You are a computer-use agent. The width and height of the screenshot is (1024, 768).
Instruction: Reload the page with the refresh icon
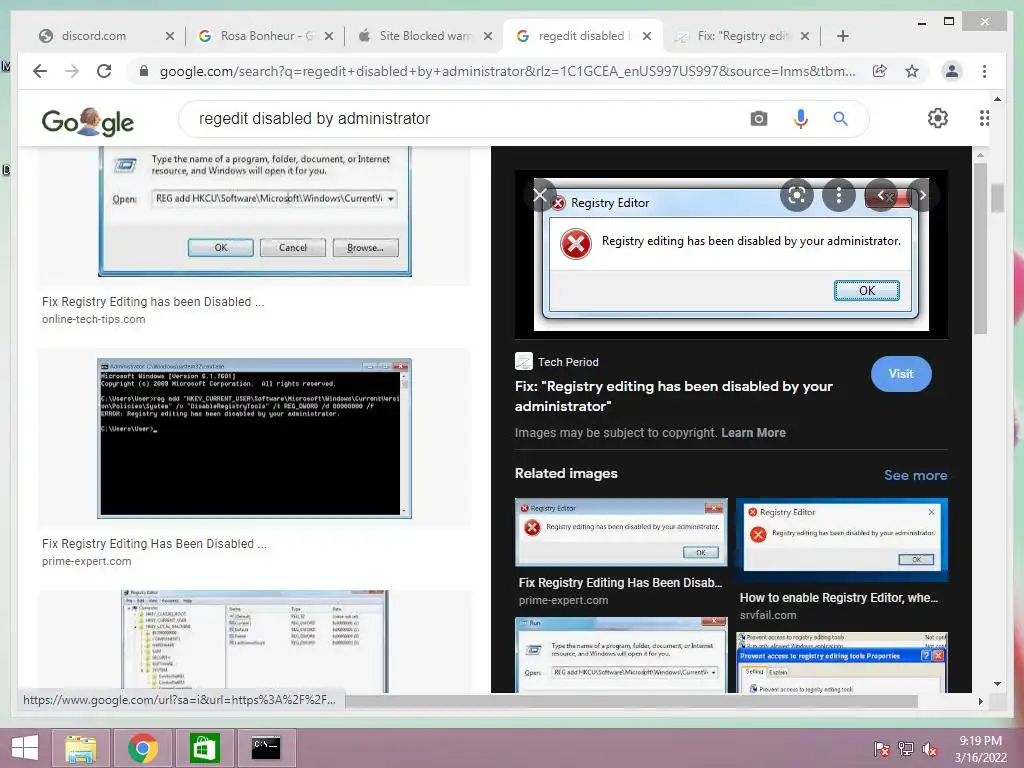[104, 71]
